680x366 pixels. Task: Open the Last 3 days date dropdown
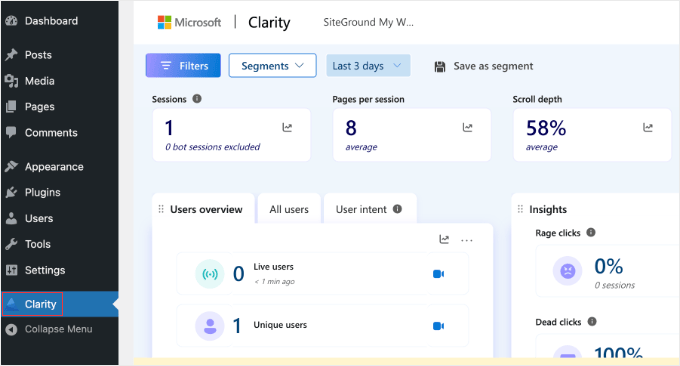[x=368, y=65]
